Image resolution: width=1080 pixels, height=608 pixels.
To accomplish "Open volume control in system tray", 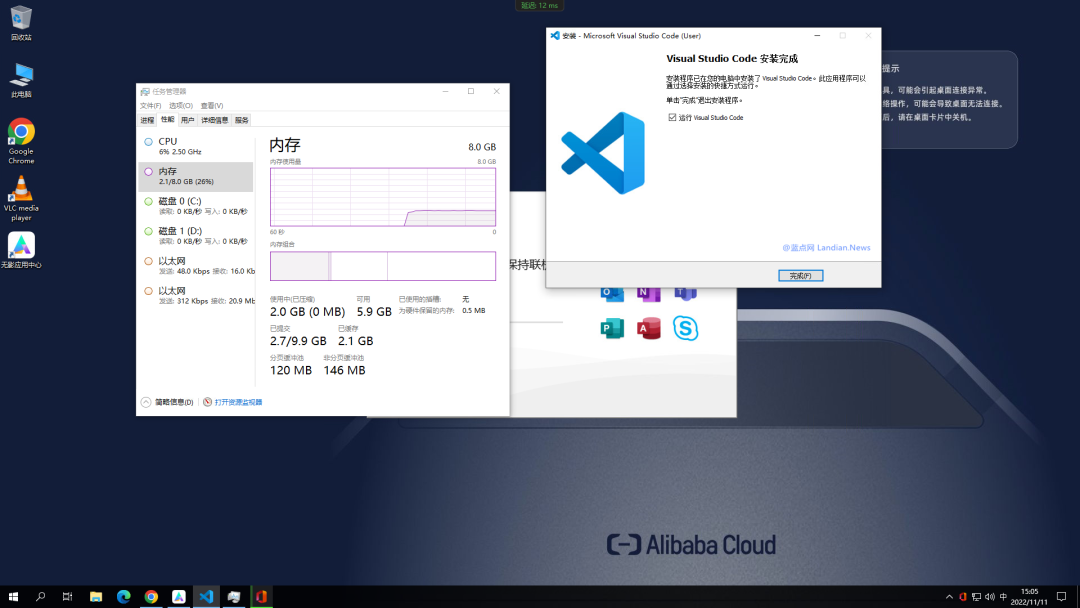I will [x=990, y=597].
